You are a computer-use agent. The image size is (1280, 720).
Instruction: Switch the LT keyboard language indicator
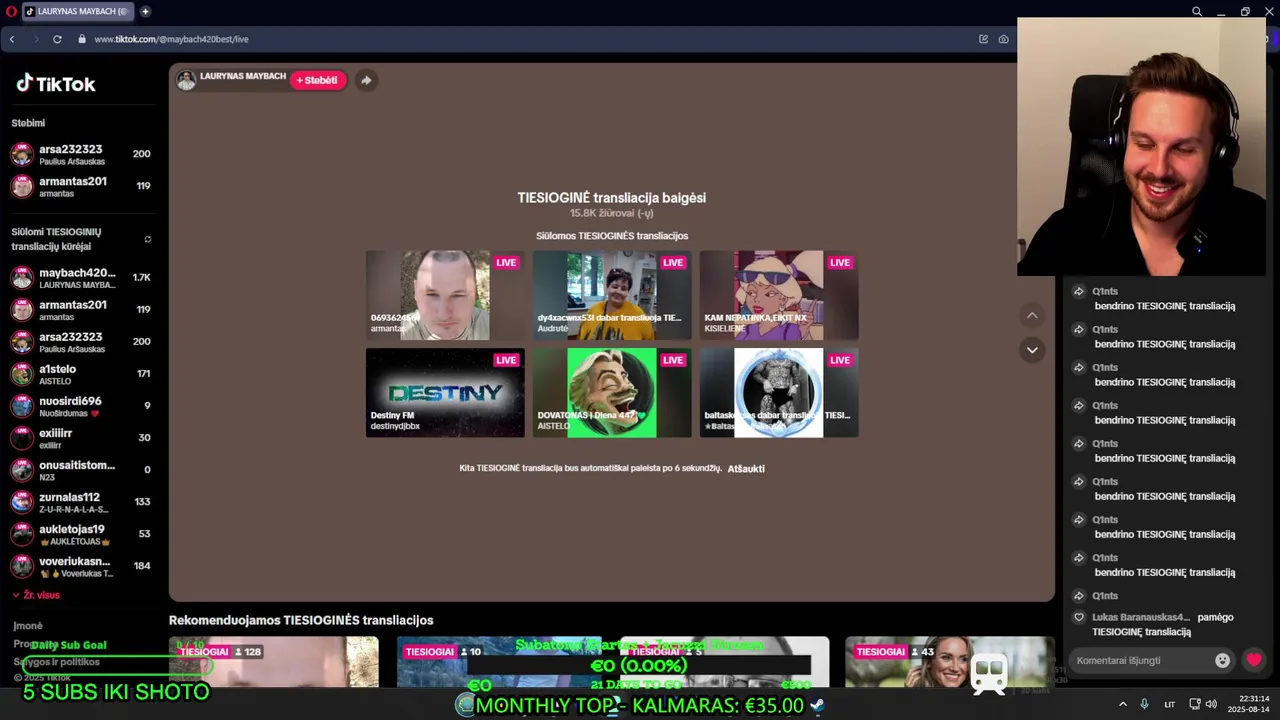[1169, 705]
